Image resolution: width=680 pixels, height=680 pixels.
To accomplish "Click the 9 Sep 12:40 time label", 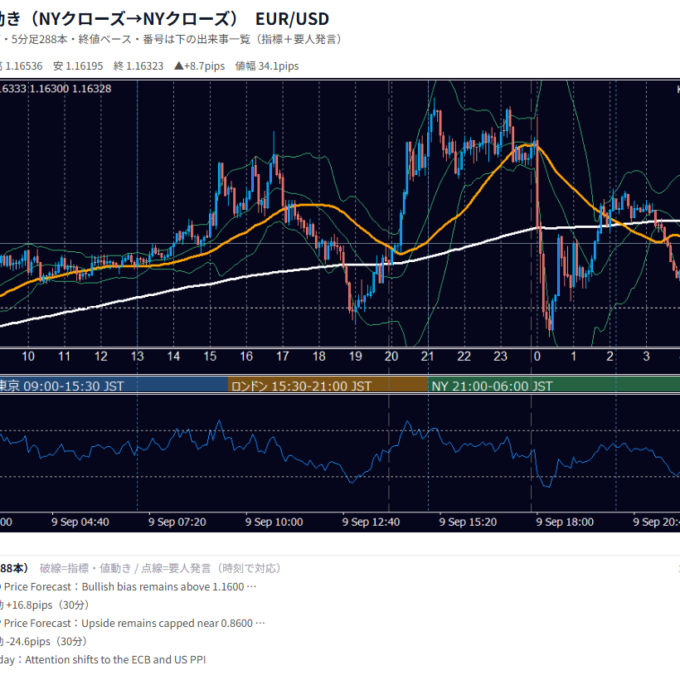I will tap(371, 522).
